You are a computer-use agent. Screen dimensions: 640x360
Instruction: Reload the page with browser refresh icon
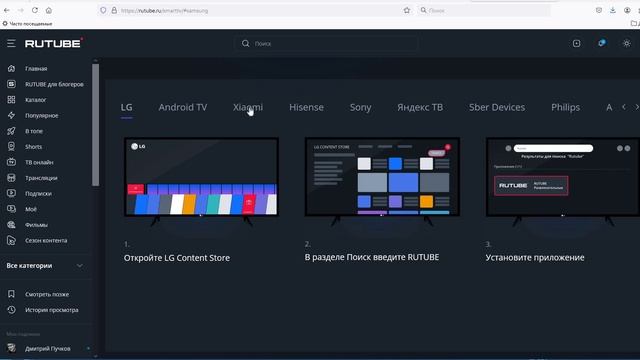[35, 10]
